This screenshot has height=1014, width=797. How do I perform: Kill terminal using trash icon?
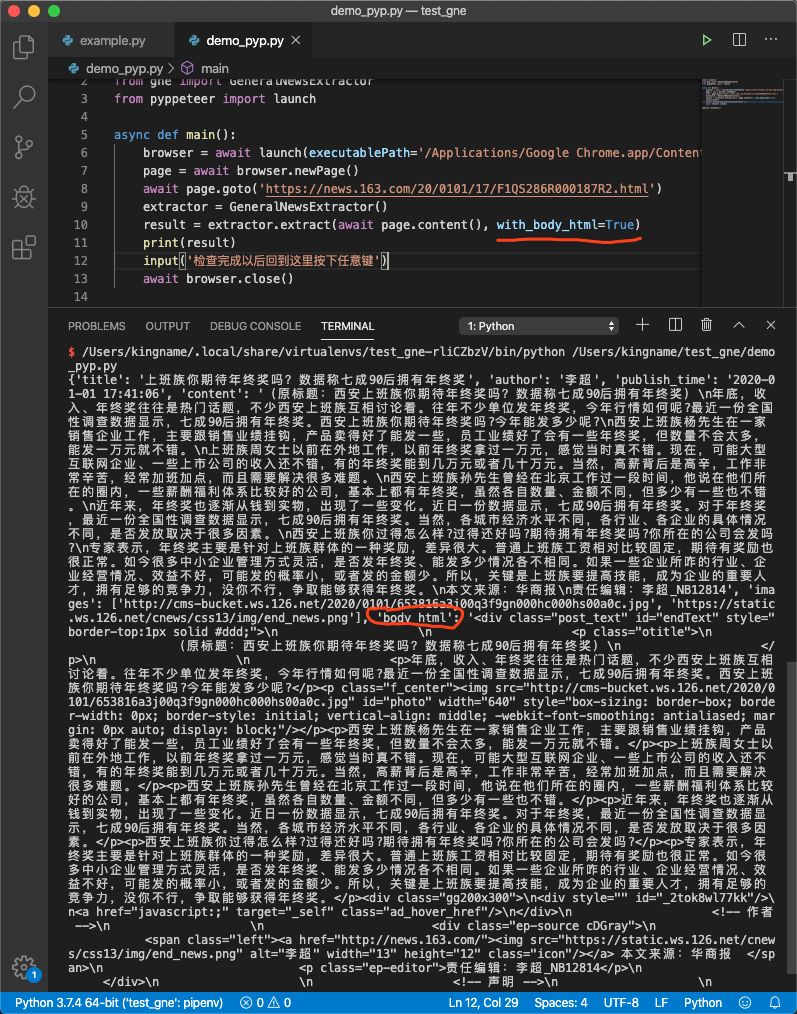point(706,325)
